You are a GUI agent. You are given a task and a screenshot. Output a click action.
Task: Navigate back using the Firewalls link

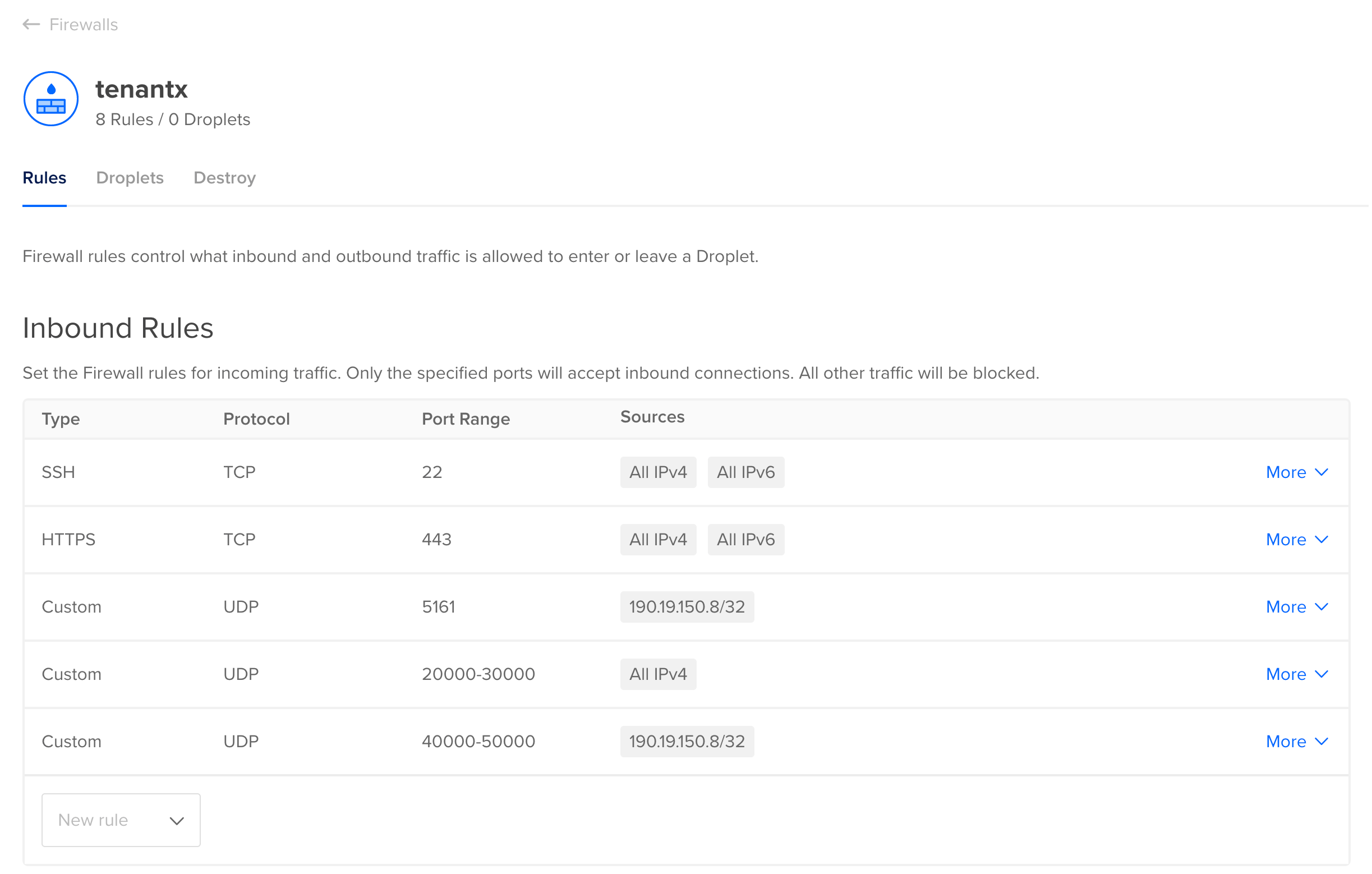click(x=83, y=24)
